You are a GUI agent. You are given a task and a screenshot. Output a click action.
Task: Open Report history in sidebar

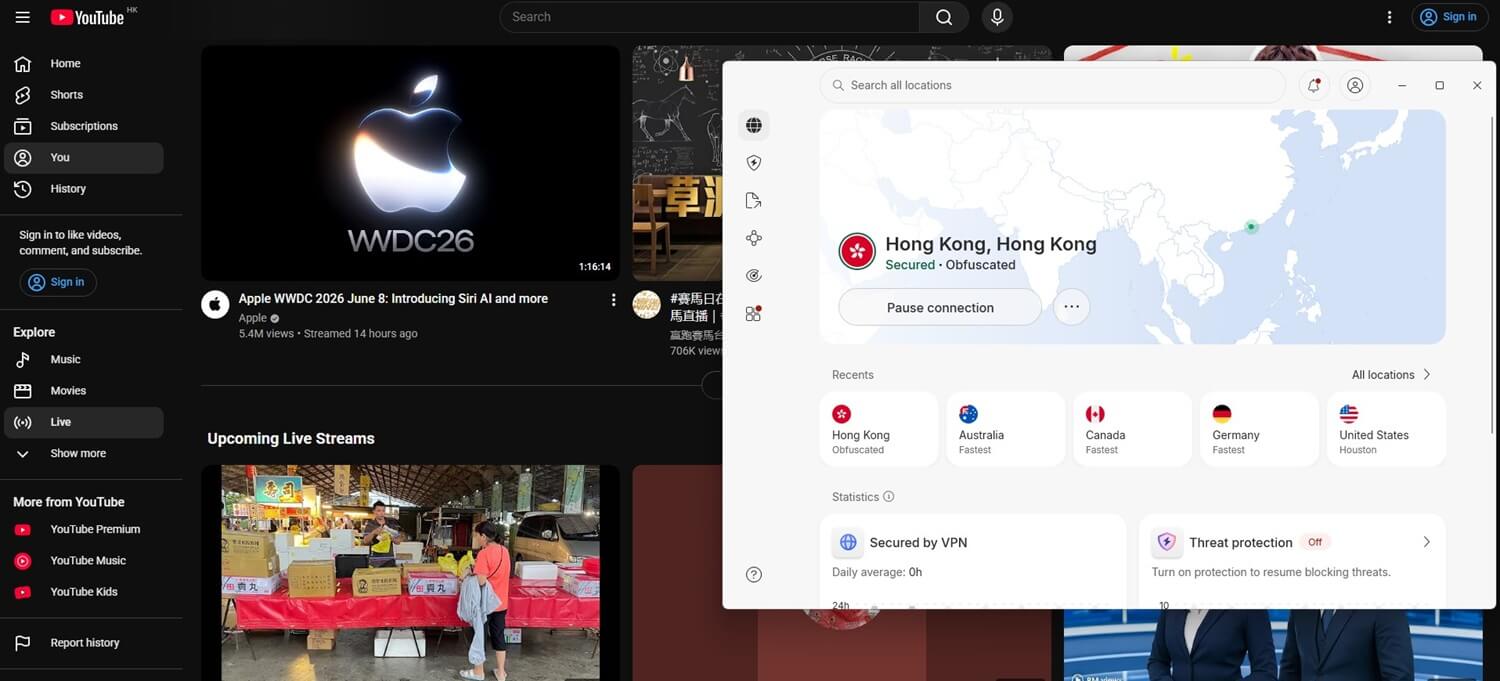point(84,643)
